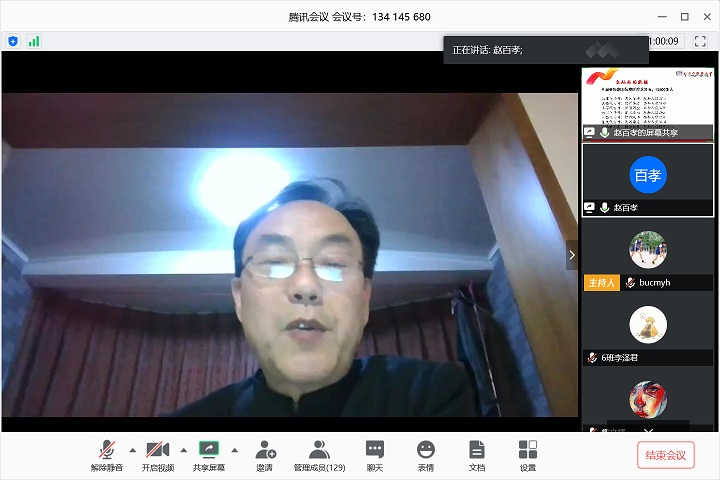Select the bucmyh host video tile

648,256
